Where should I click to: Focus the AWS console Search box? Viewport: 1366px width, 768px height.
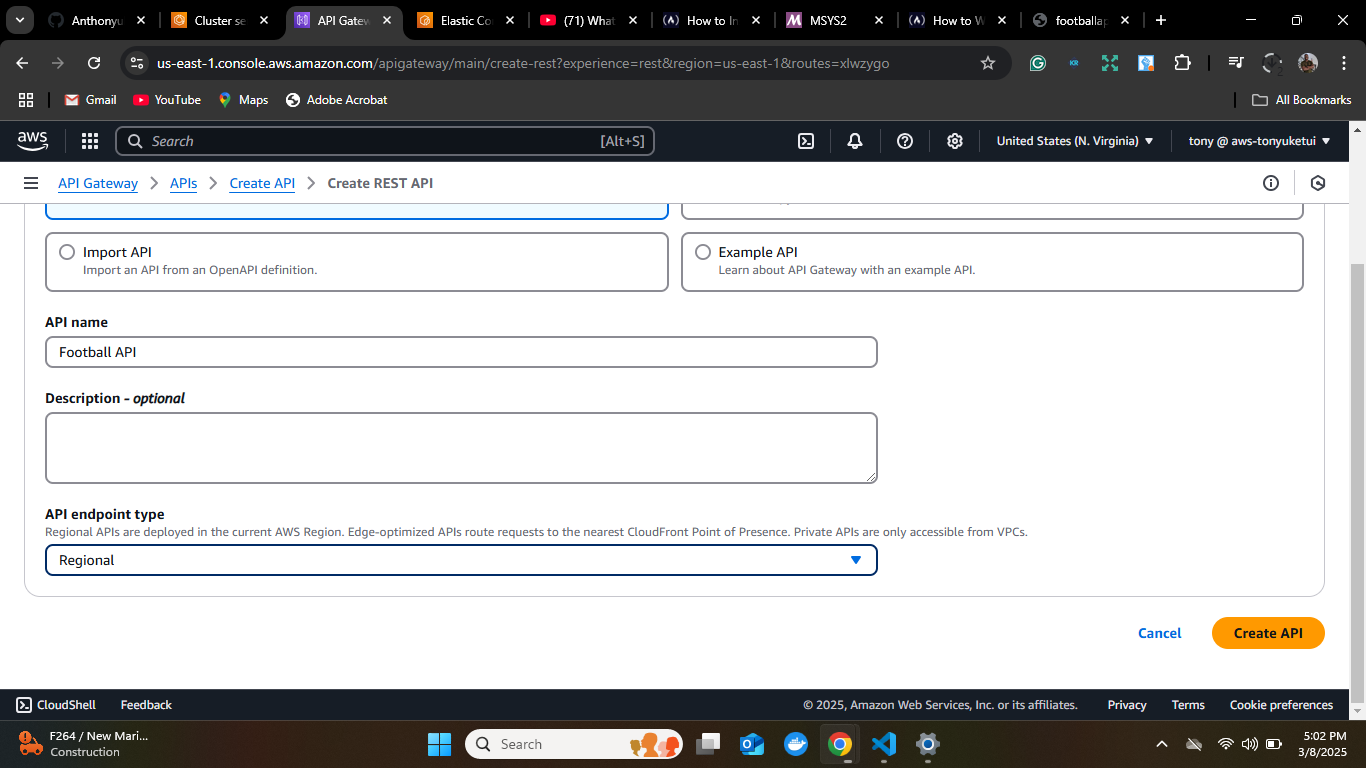click(x=385, y=141)
